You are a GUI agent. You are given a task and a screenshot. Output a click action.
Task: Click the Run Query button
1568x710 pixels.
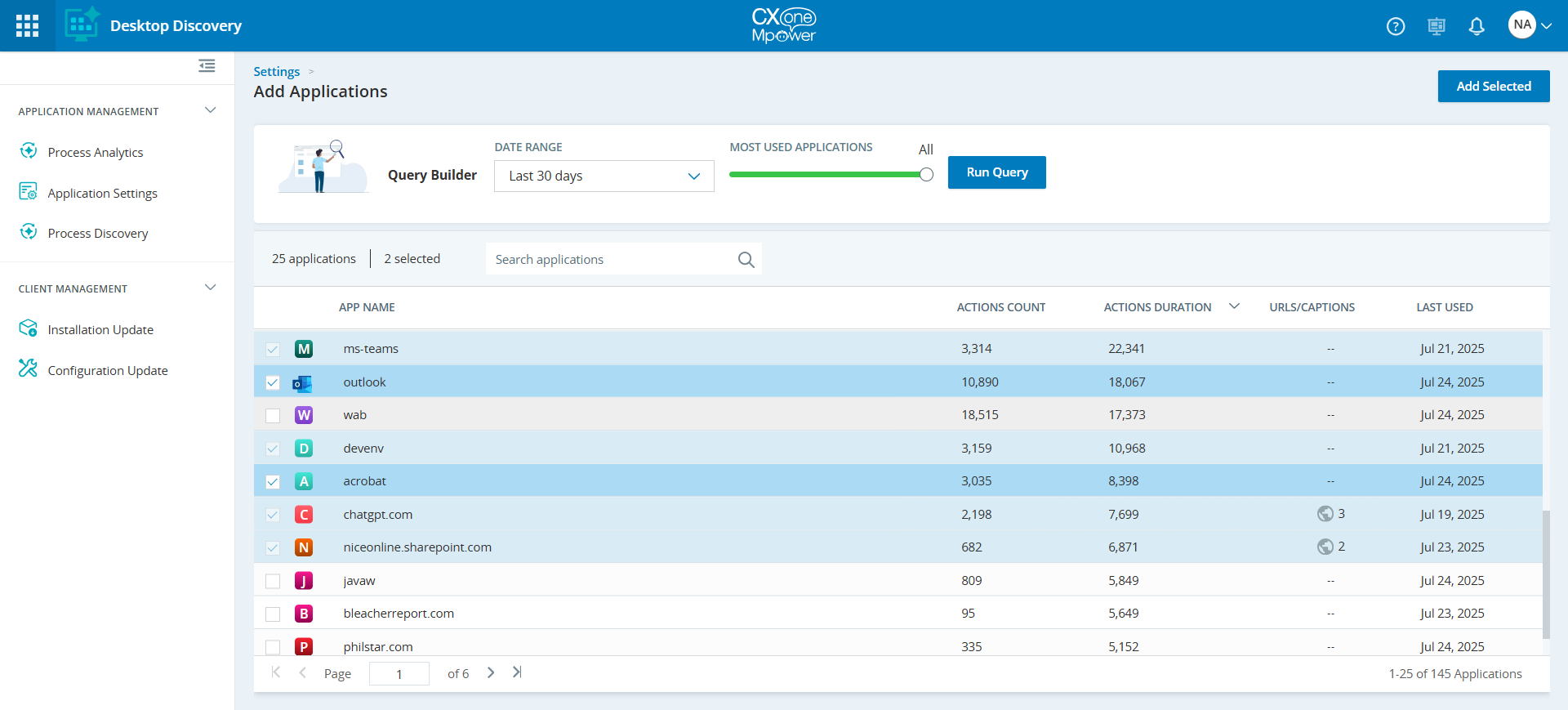coord(996,172)
